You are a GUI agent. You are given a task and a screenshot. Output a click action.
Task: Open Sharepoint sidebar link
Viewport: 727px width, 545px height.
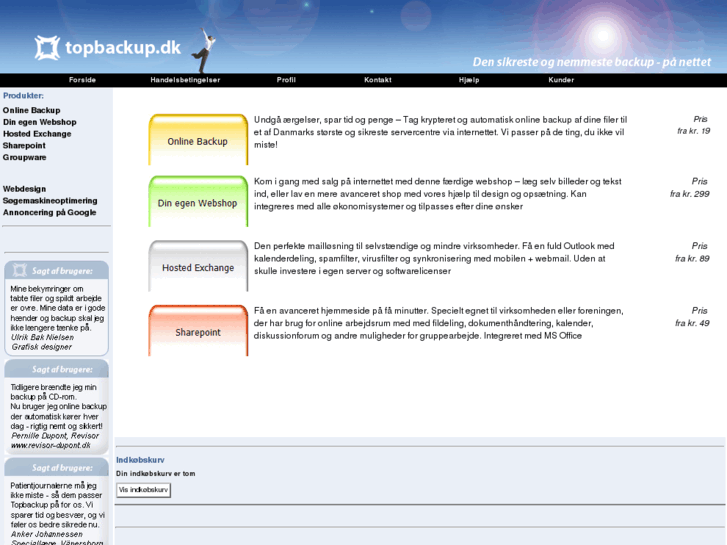click(24, 146)
